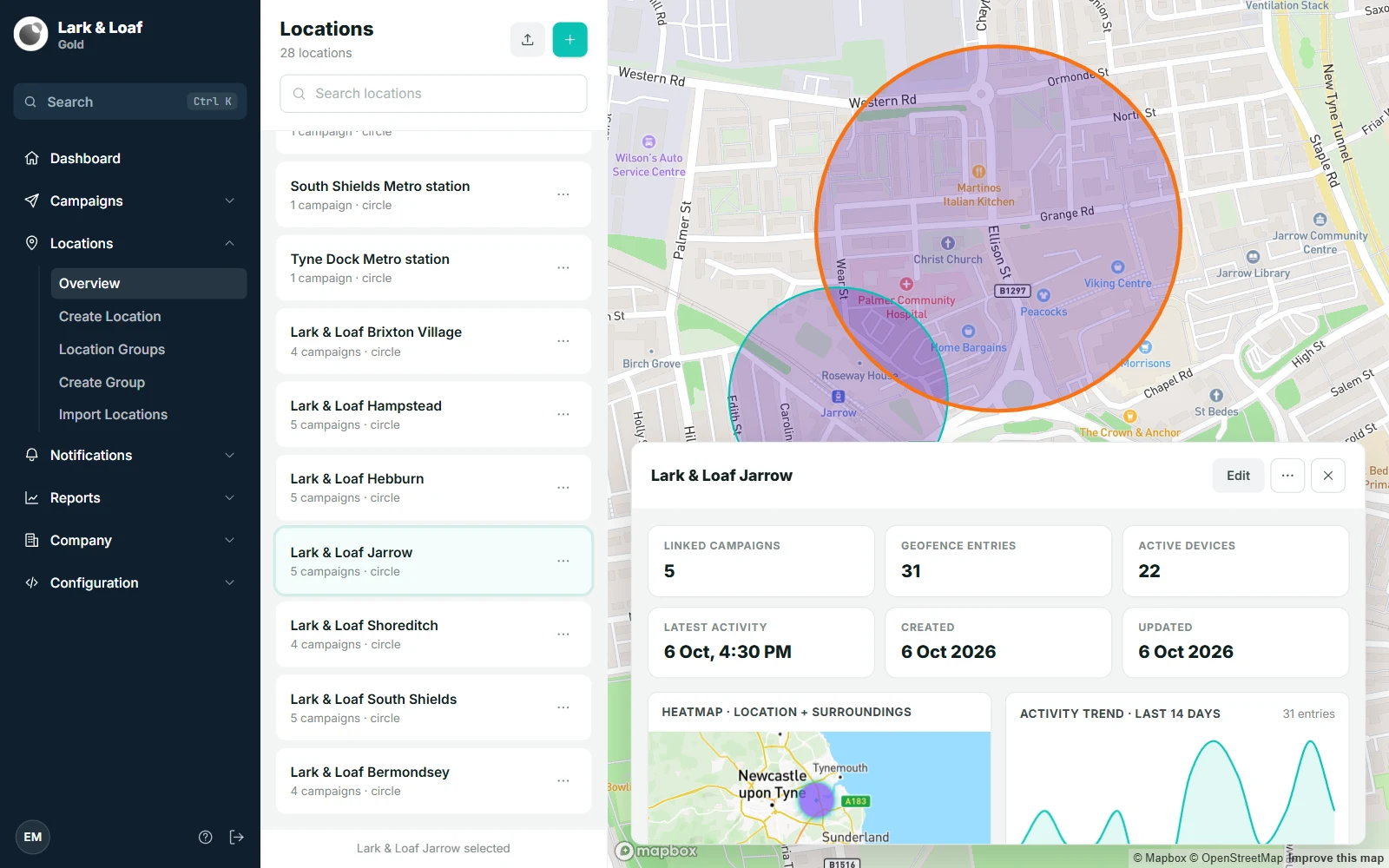Close the Lark & Loaf Jarrow detail panel
The height and width of the screenshot is (868, 1389).
click(1328, 476)
